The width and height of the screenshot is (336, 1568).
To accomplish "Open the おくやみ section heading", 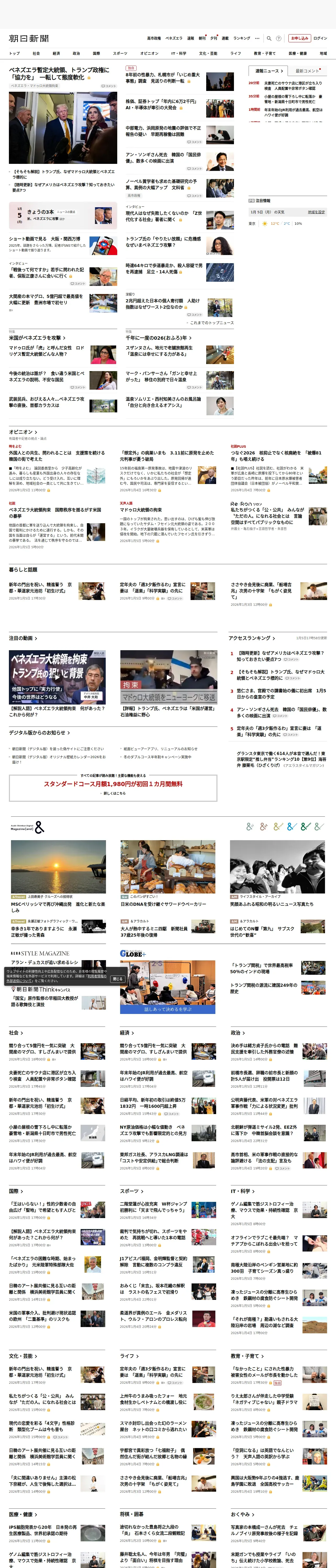I will pos(242,1514).
